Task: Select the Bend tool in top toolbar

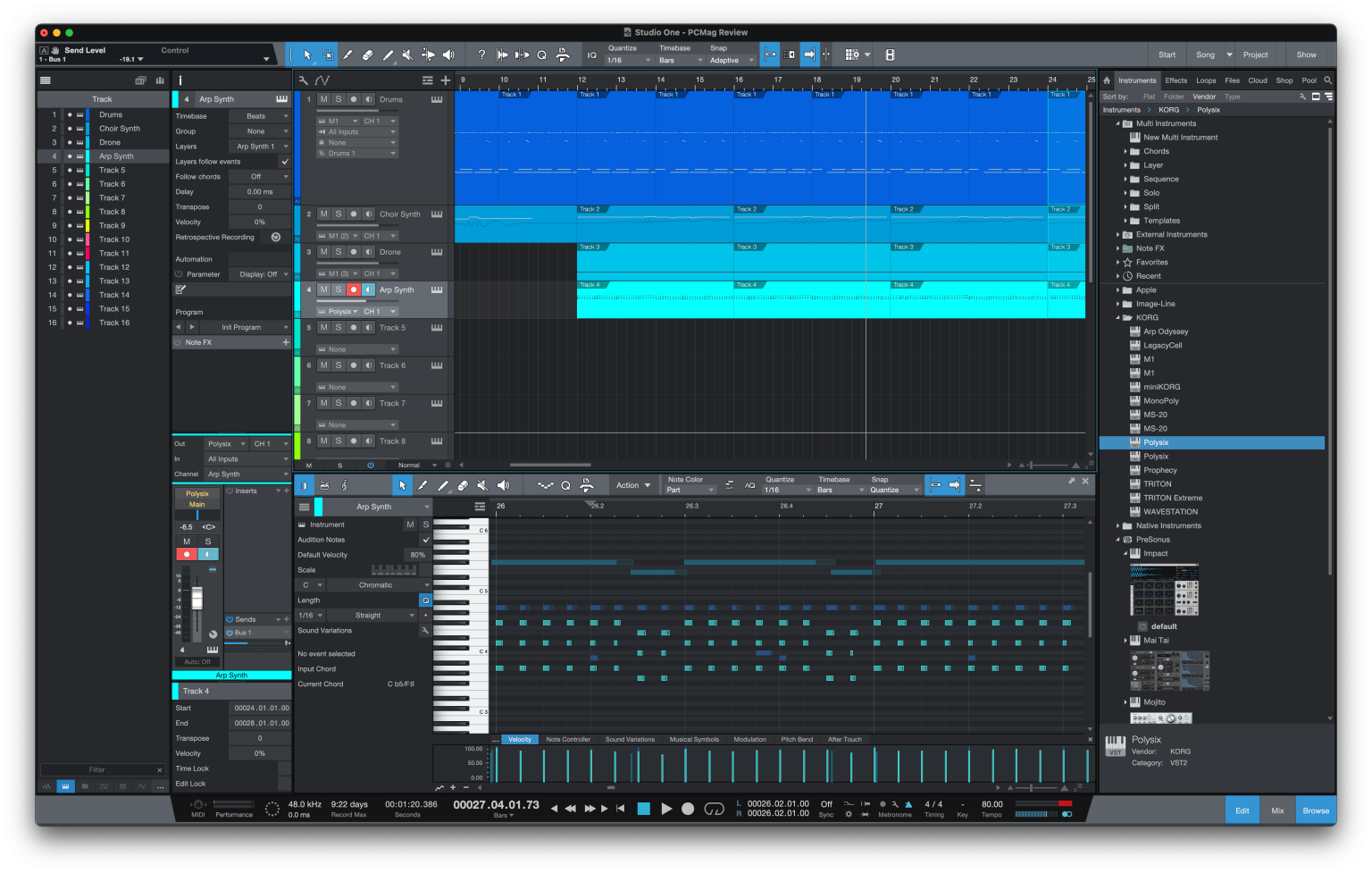Action: pyautogui.click(x=429, y=55)
